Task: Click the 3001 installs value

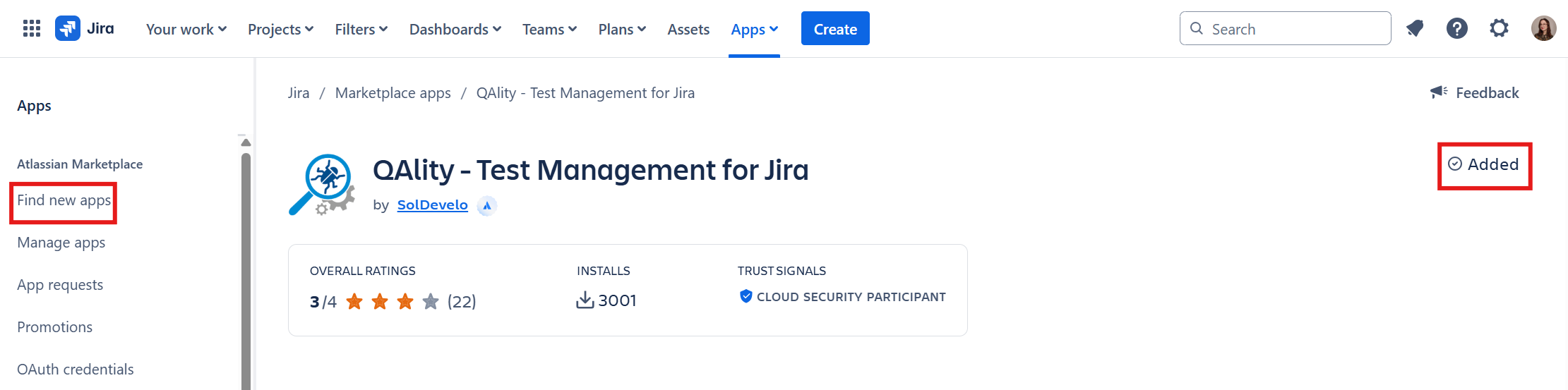Action: coord(618,300)
